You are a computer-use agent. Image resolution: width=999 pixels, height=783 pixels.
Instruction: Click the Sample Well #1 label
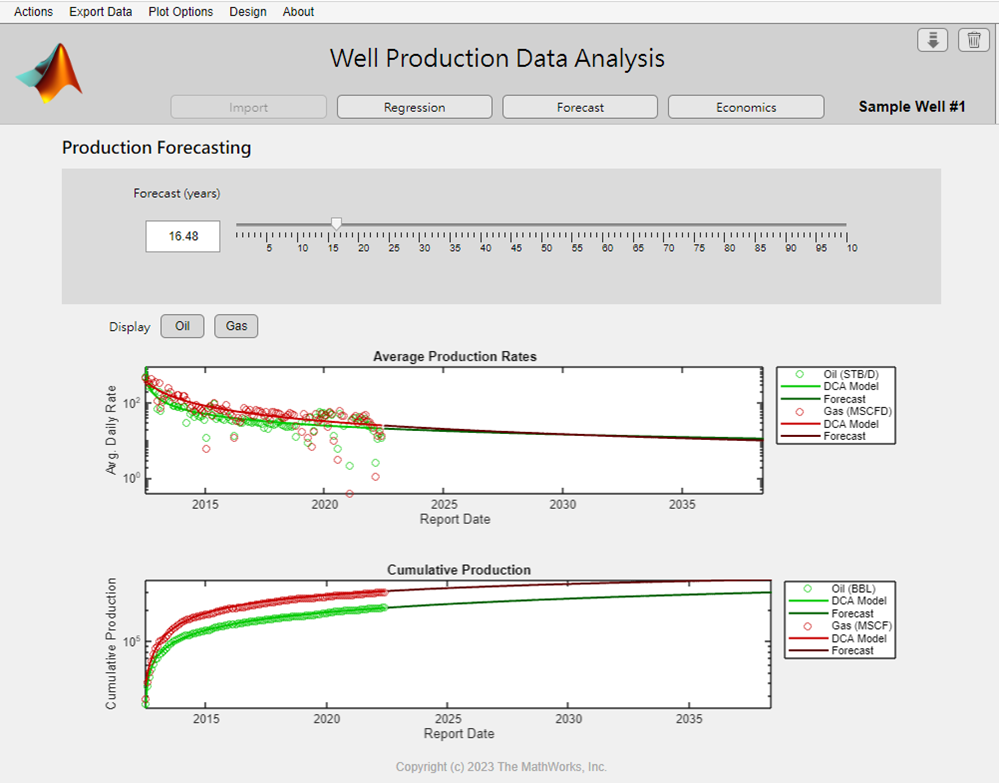point(911,106)
